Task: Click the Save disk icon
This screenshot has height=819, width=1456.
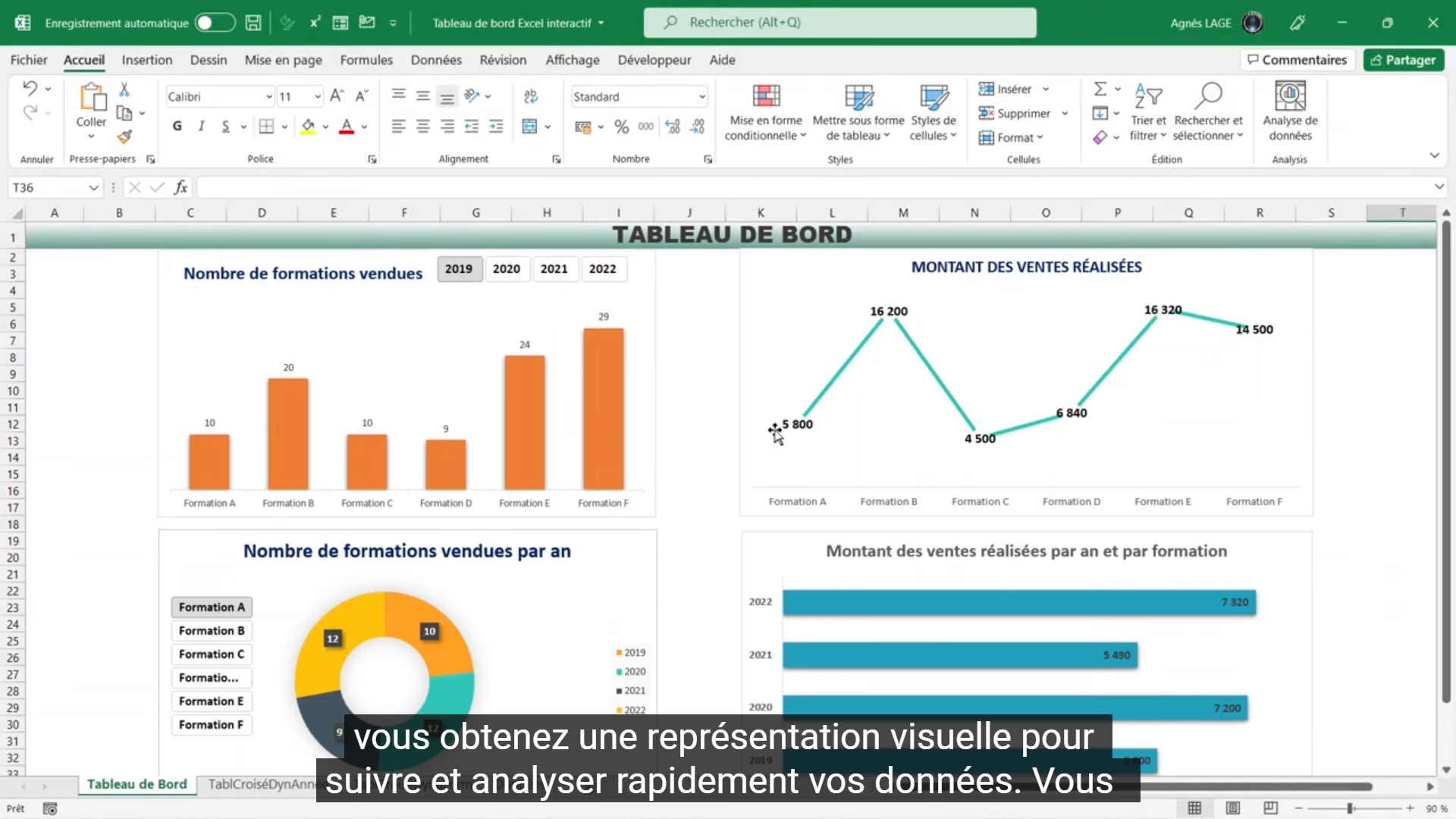Action: pos(253,23)
